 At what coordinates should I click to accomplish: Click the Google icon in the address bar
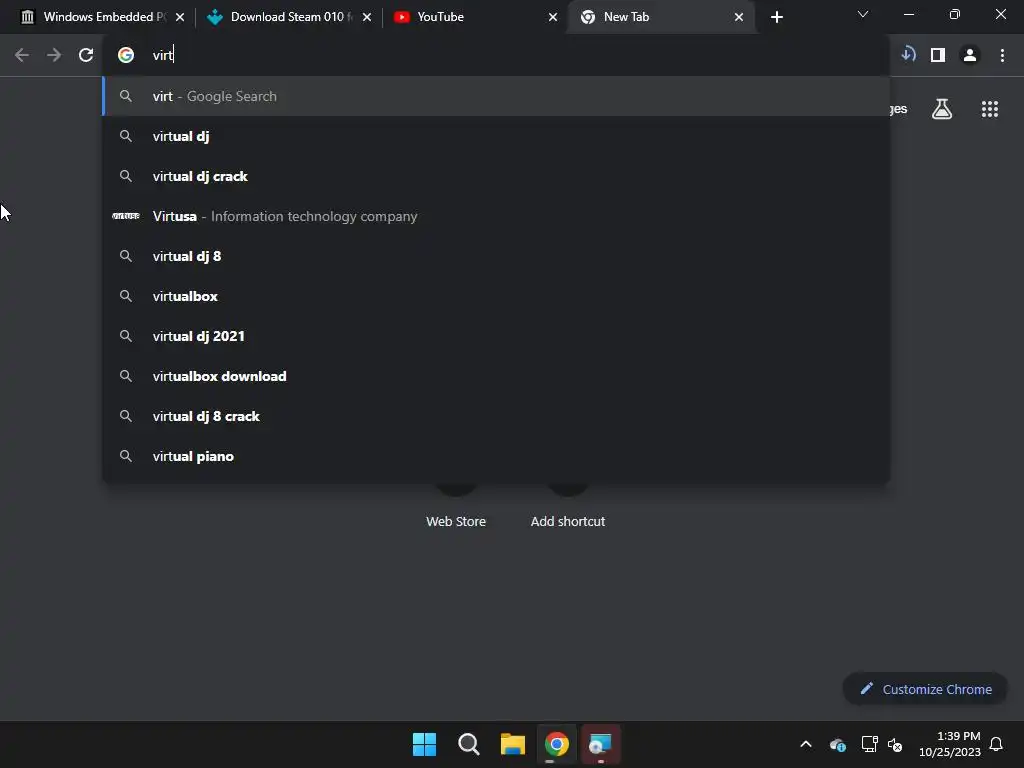coord(125,55)
